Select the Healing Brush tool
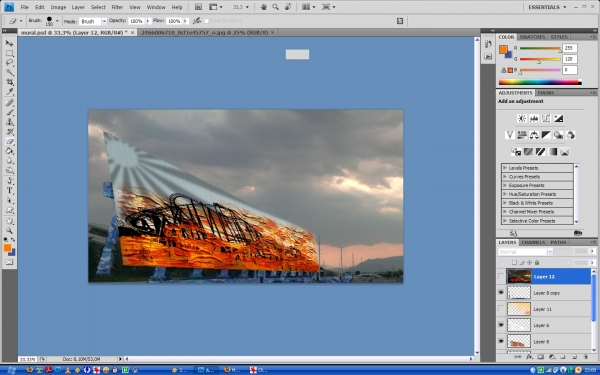 (9, 103)
